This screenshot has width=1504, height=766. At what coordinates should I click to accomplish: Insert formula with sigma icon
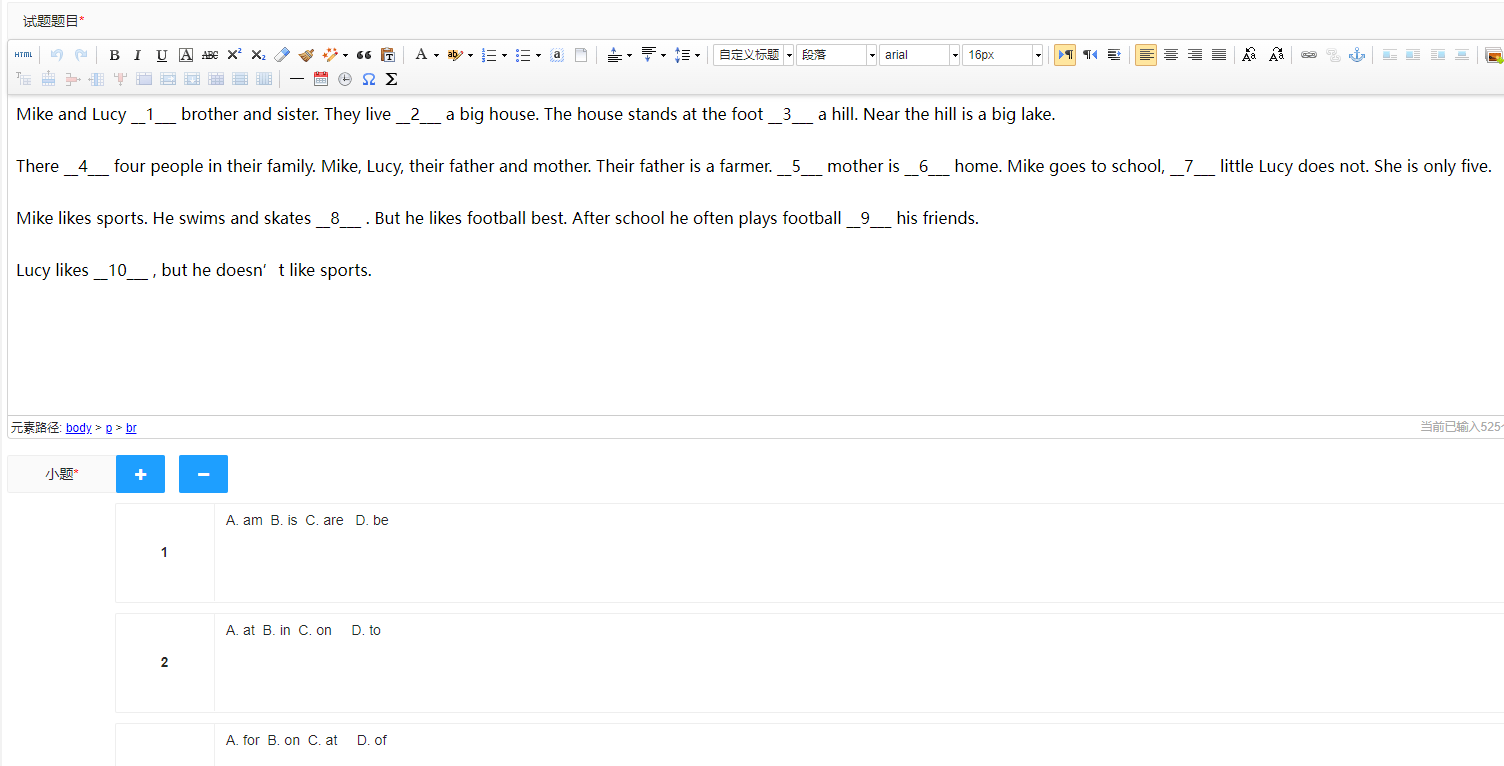(392, 79)
